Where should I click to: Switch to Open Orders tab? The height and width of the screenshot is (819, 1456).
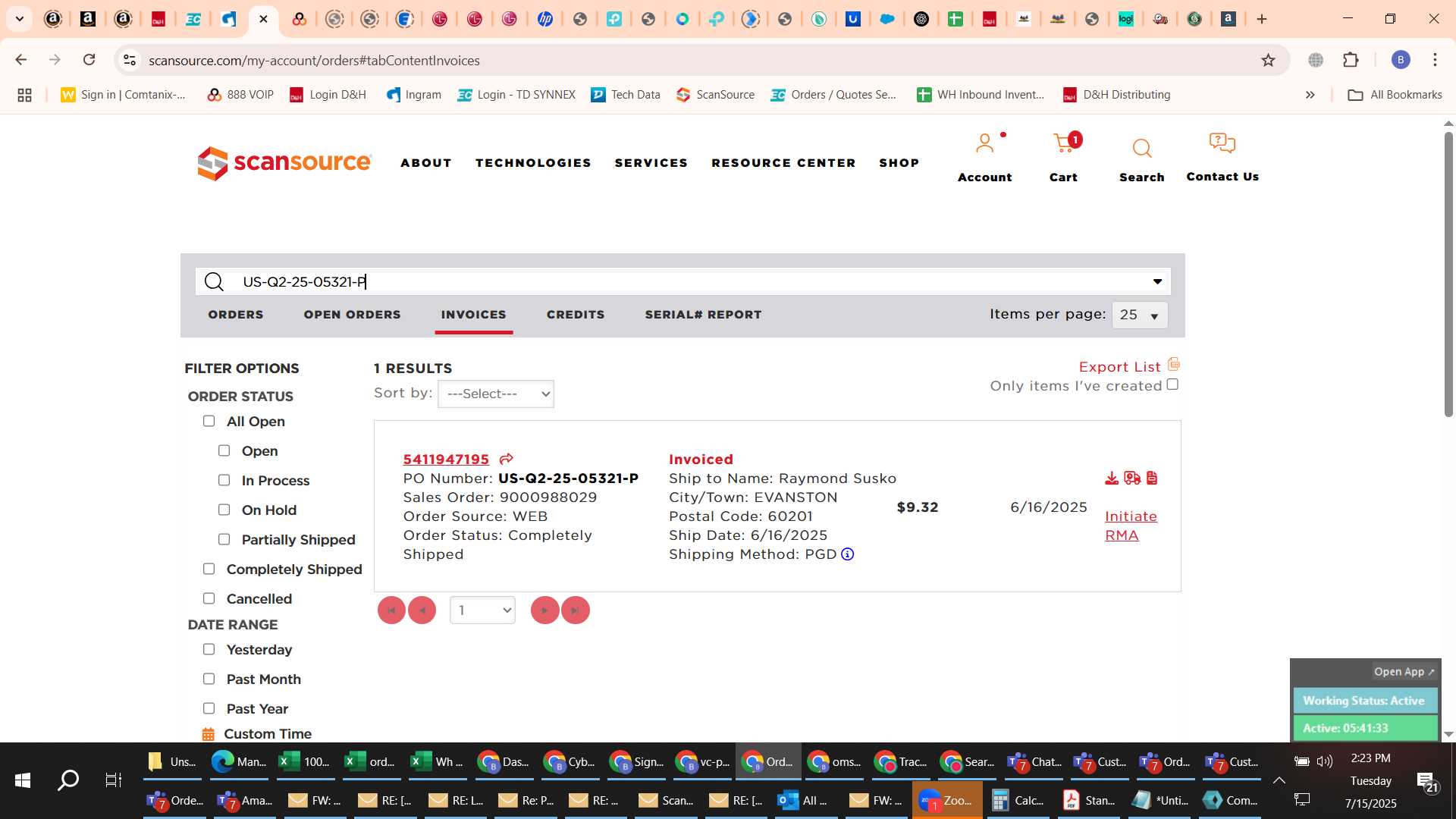(352, 315)
